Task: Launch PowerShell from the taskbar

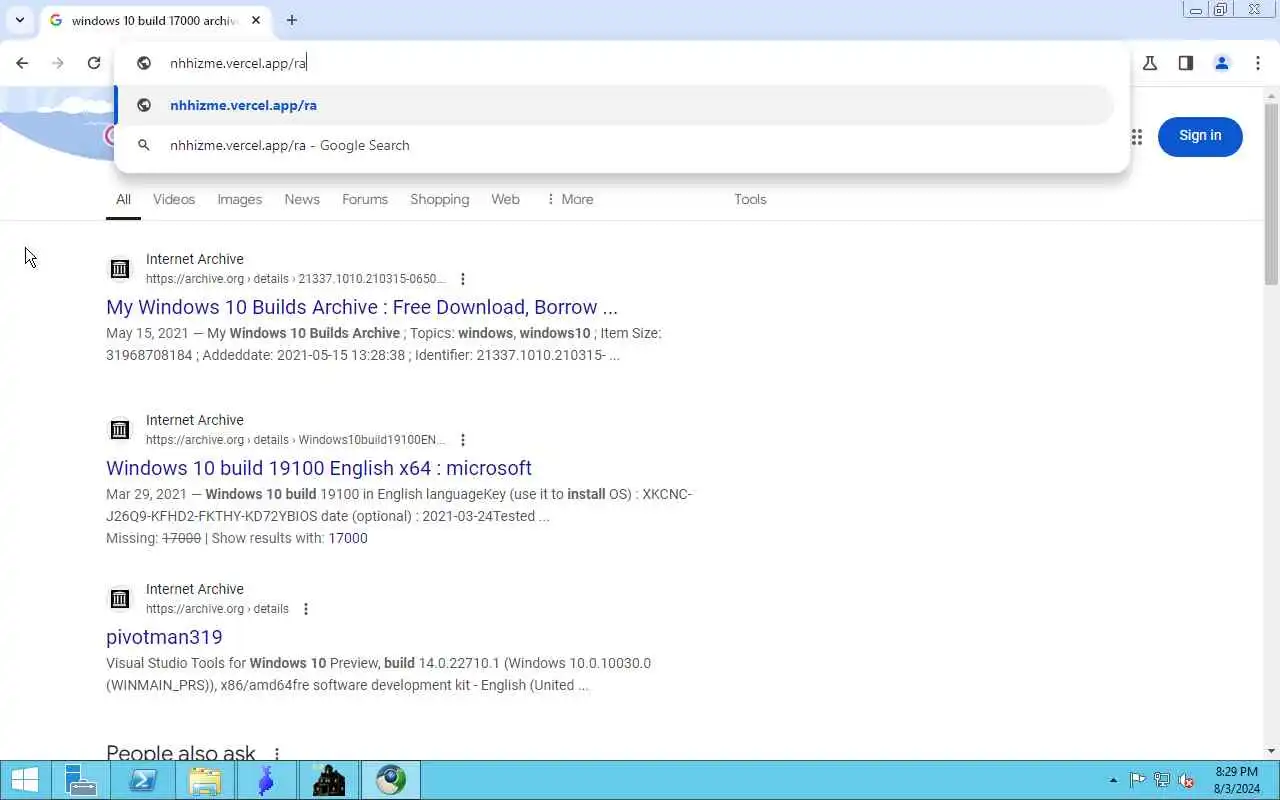Action: pyautogui.click(x=143, y=780)
